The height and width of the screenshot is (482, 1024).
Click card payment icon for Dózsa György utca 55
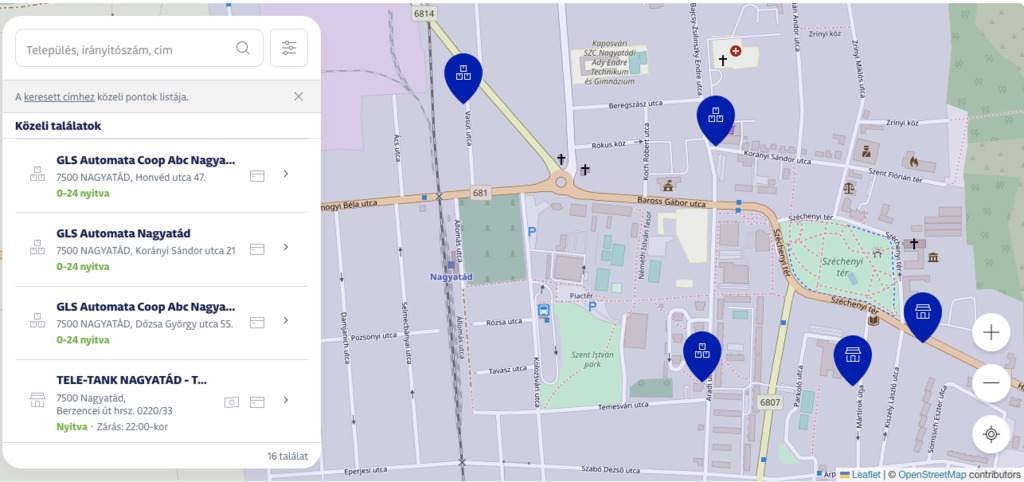point(257,322)
